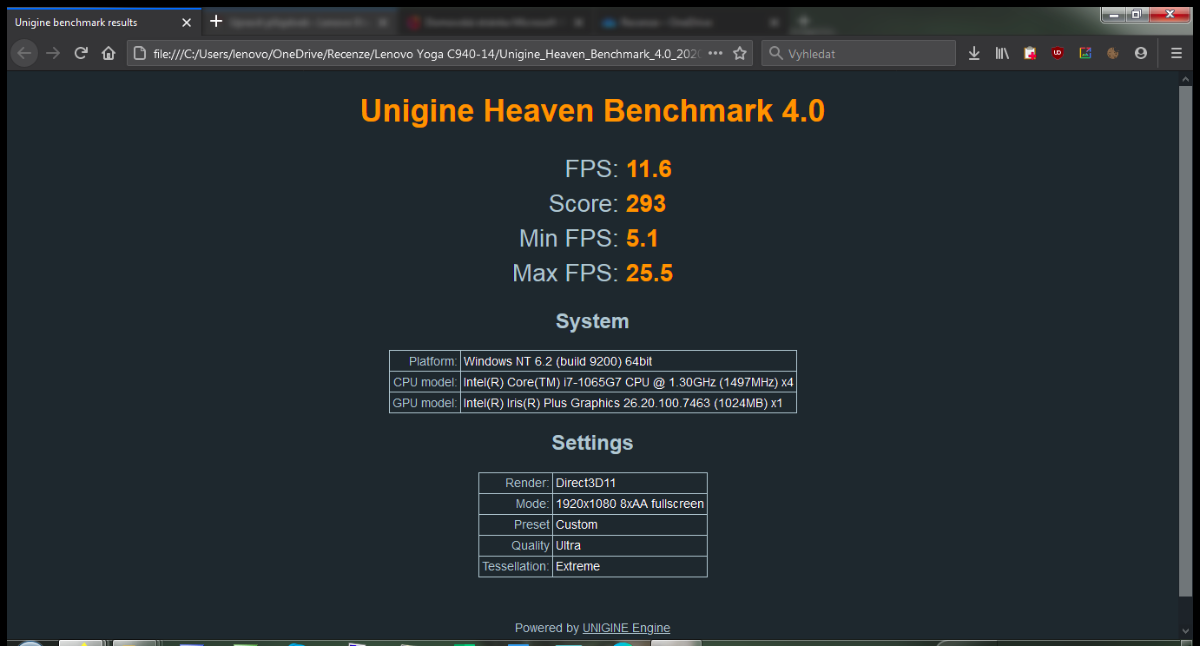Viewport: 1200px width, 646px height.
Task: Click the file URL address bar
Action: click(x=420, y=53)
